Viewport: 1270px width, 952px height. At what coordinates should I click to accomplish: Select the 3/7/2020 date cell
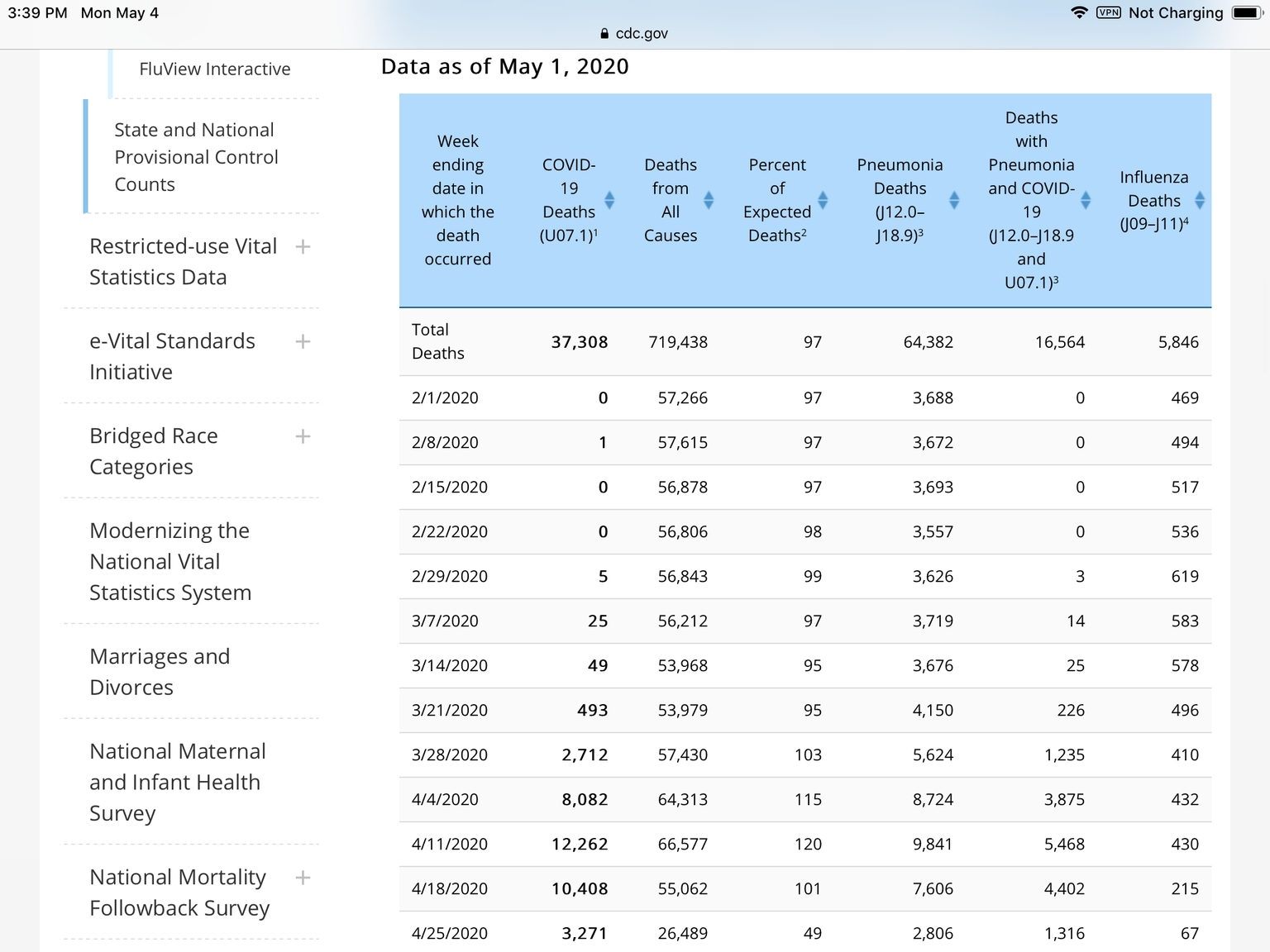(445, 621)
